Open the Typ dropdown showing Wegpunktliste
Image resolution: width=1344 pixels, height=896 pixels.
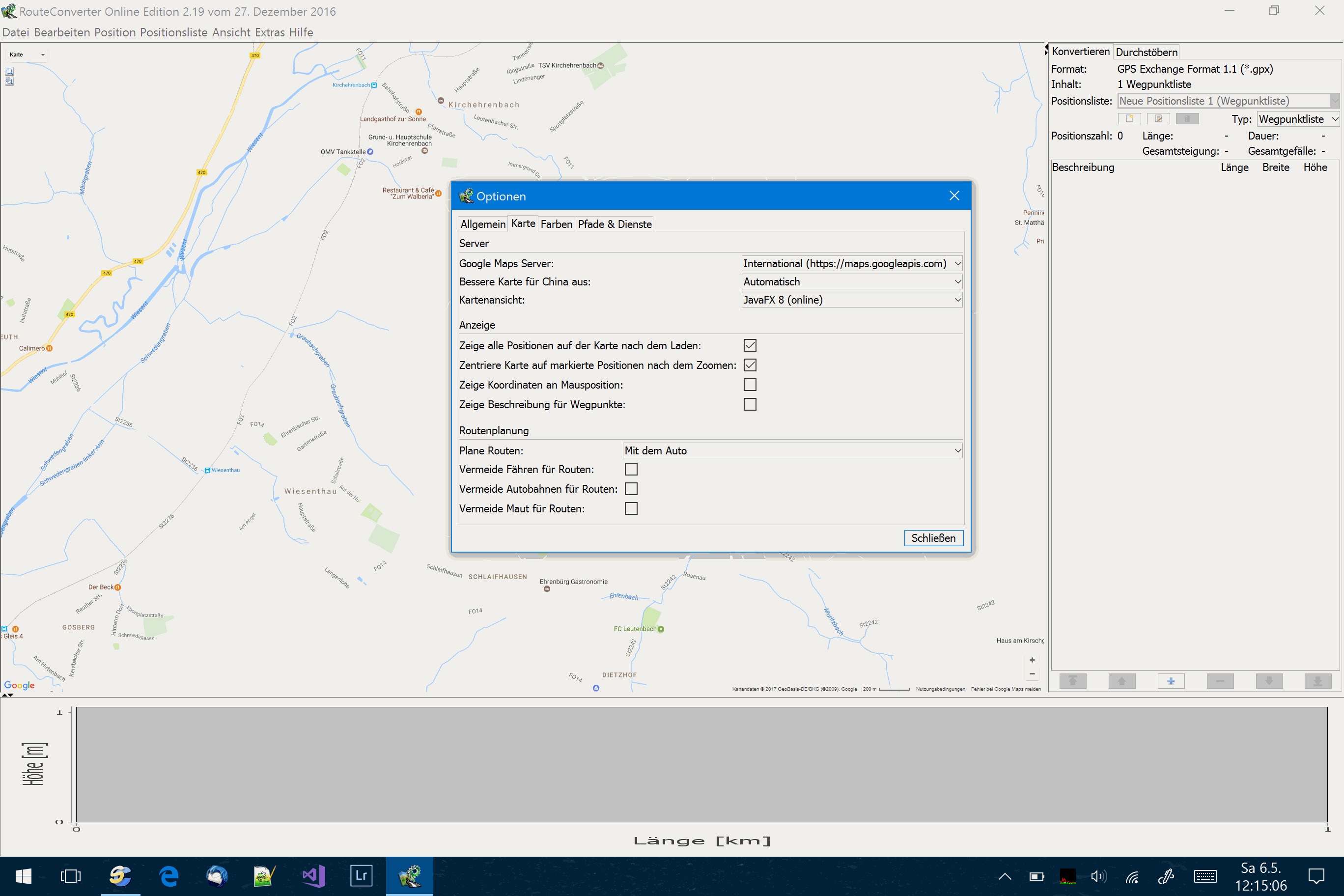pyautogui.click(x=1298, y=119)
